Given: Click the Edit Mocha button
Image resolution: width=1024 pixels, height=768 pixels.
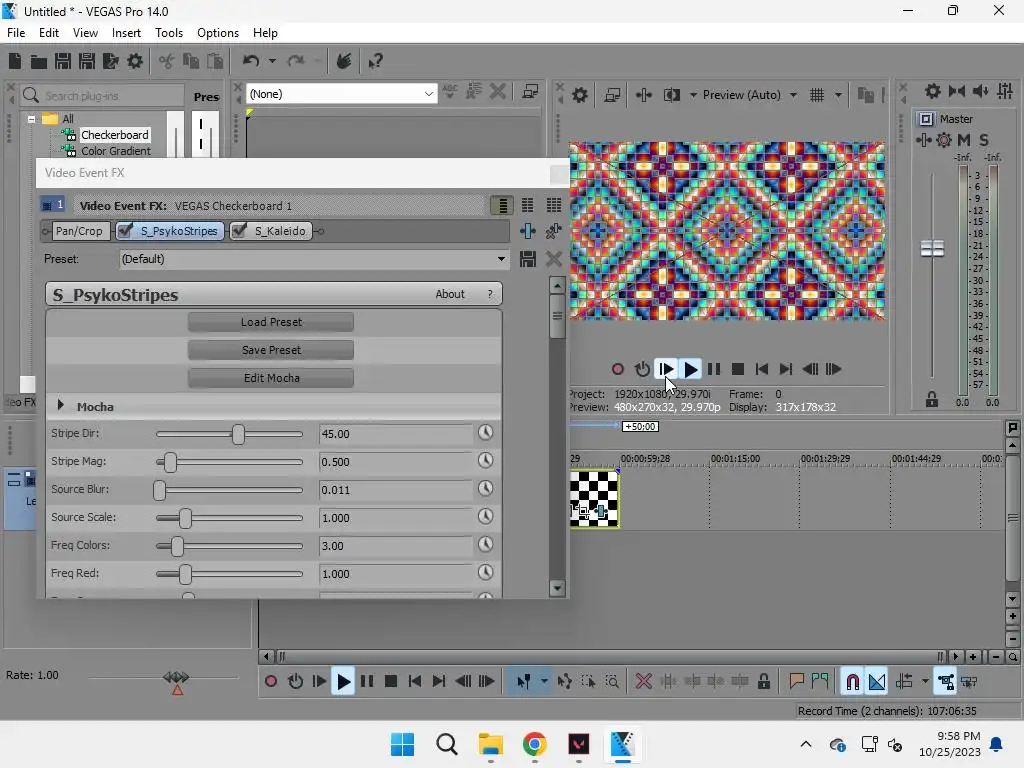Looking at the screenshot, I should point(271,378).
